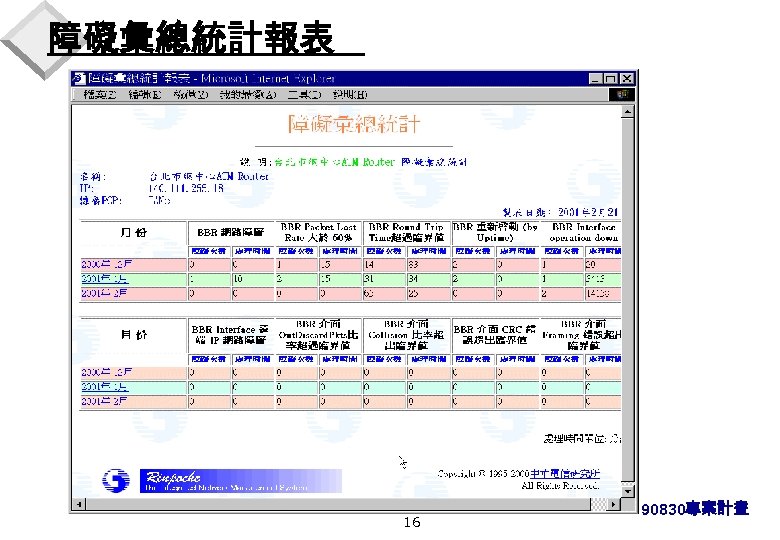Click the 90830專案計畫 footer label

[x=695, y=509]
